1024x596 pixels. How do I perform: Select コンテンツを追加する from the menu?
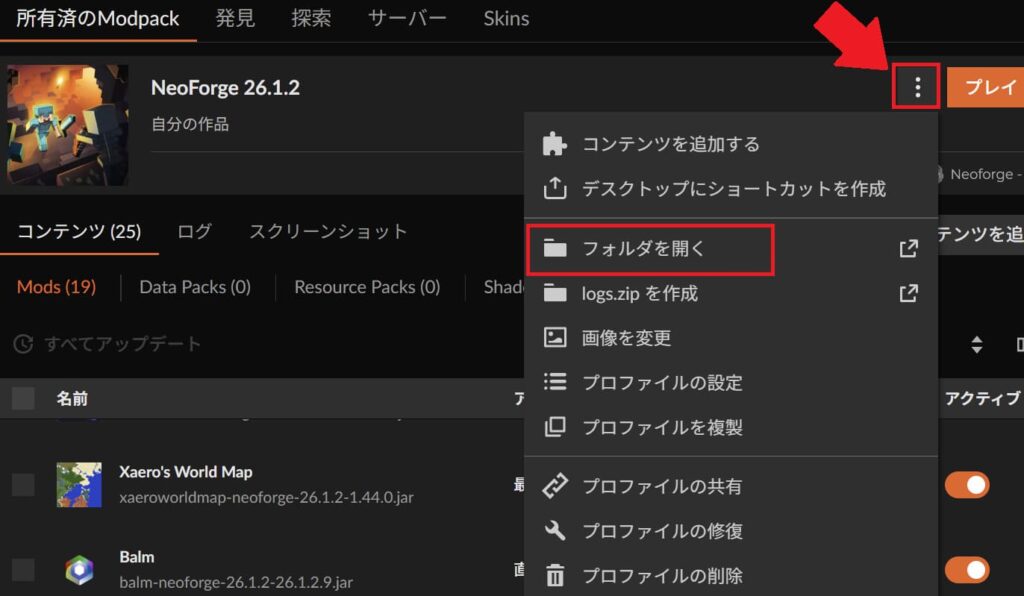tap(731, 144)
